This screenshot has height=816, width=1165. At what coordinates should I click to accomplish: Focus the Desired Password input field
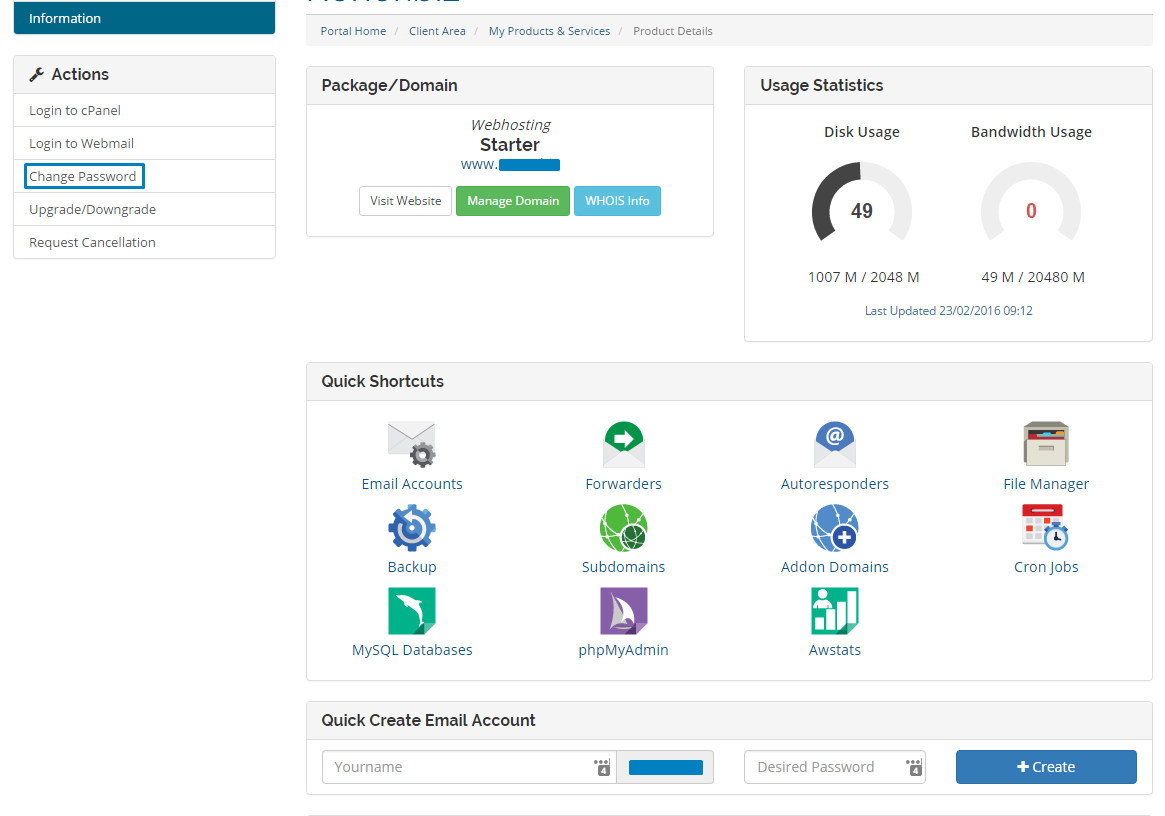[835, 767]
